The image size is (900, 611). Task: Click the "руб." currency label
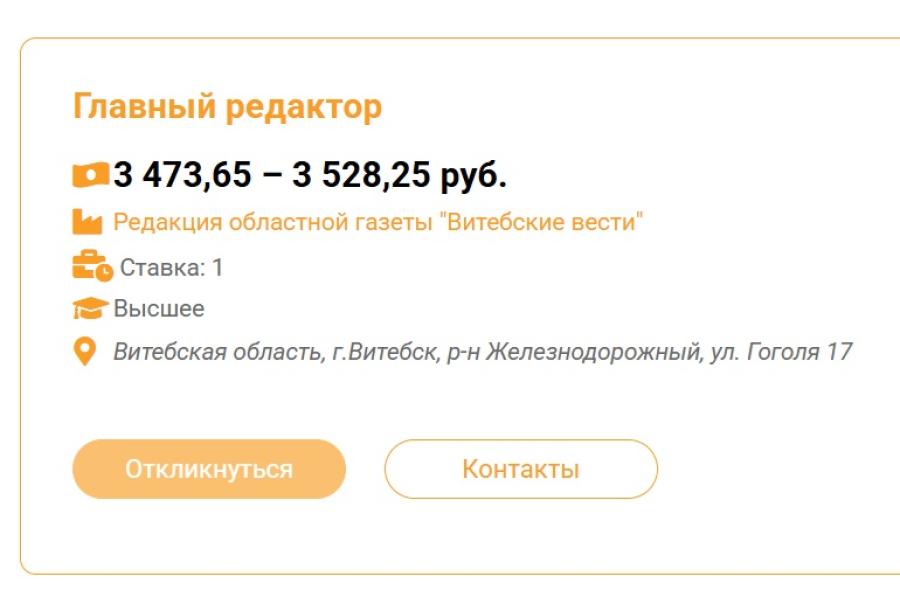473,175
